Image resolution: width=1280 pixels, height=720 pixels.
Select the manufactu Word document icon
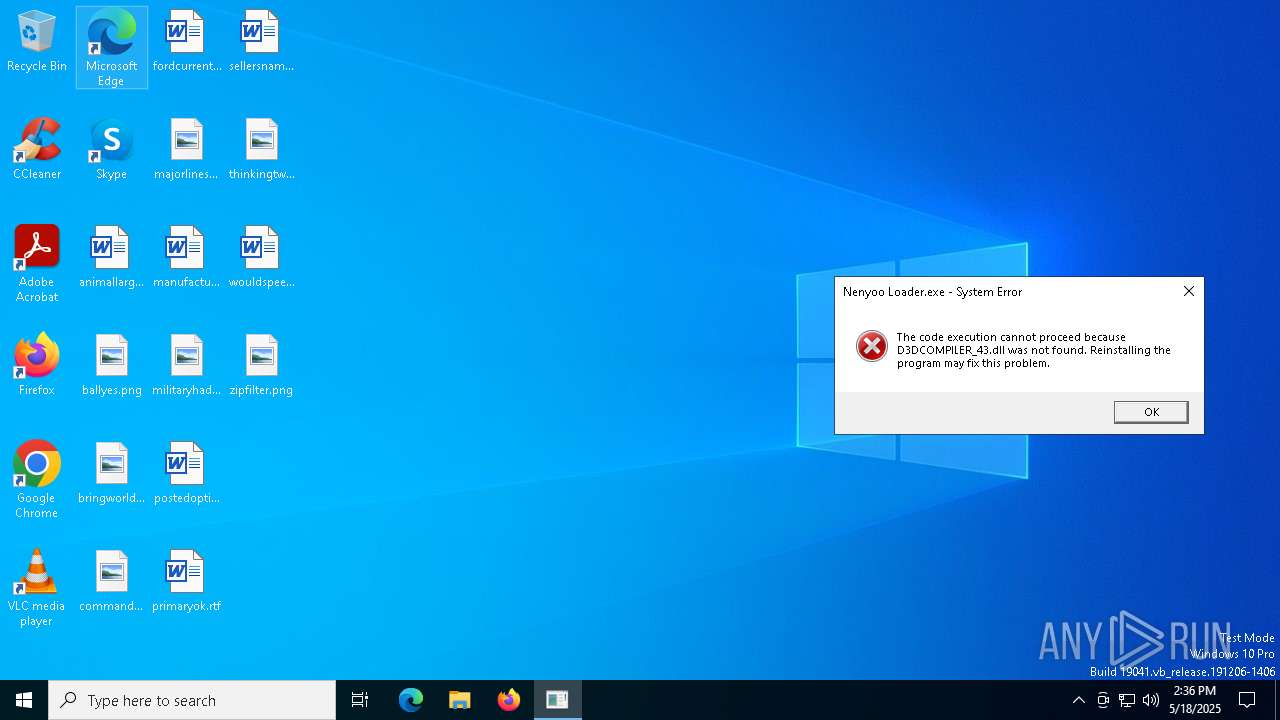tap(186, 258)
